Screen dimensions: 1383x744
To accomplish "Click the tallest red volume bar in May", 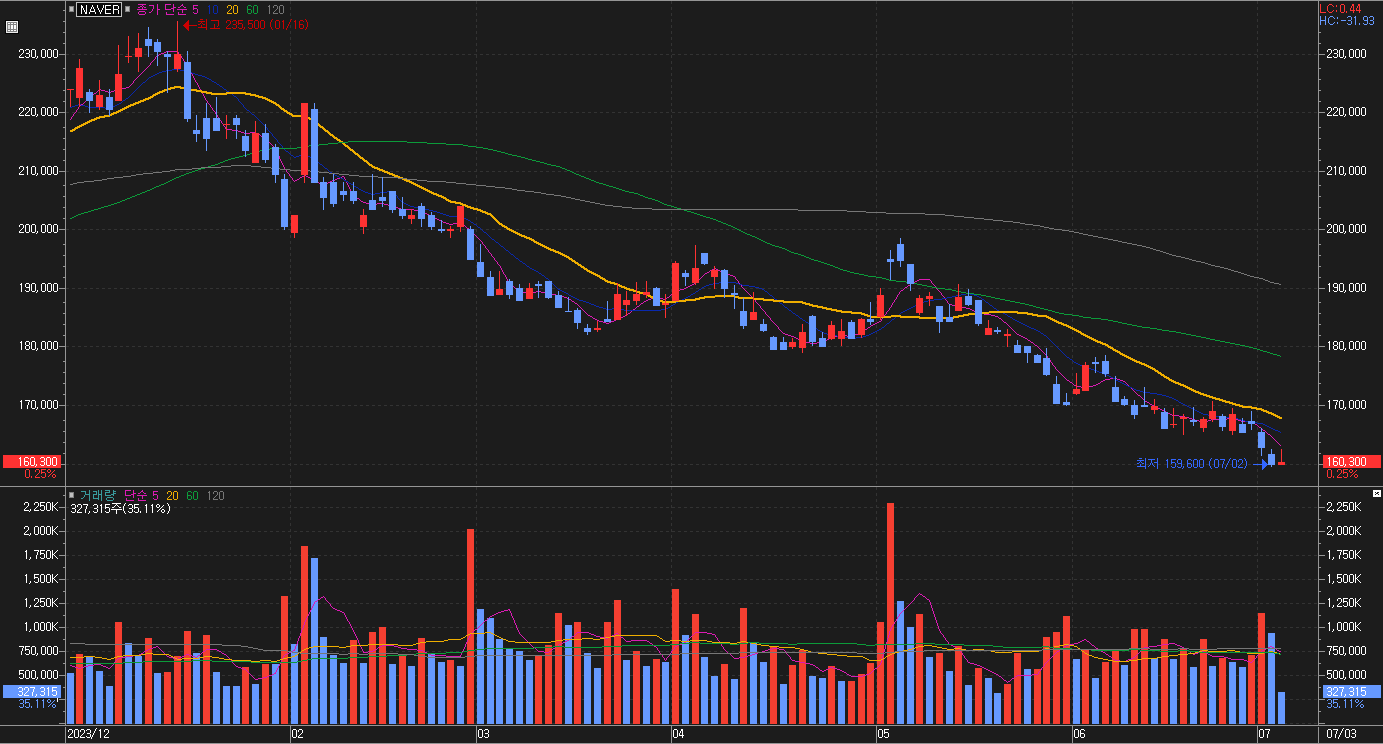I will pyautogui.click(x=890, y=613).
